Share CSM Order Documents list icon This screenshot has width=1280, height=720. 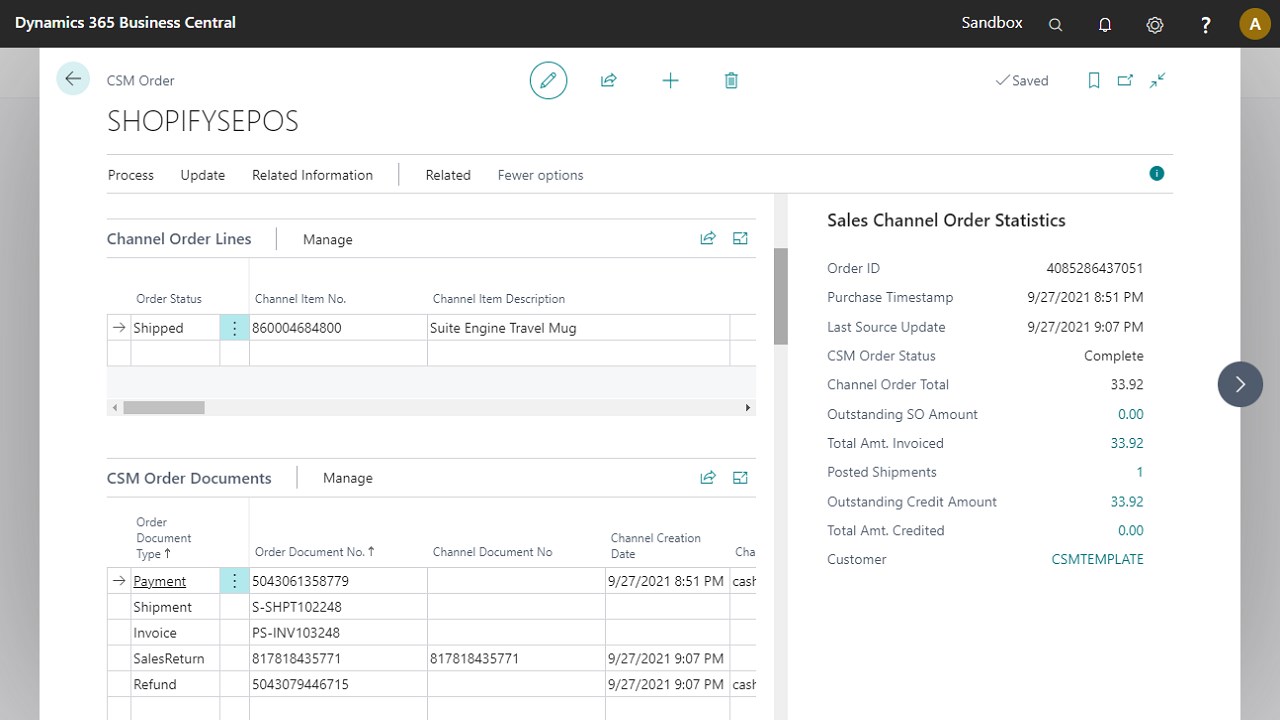[708, 478]
